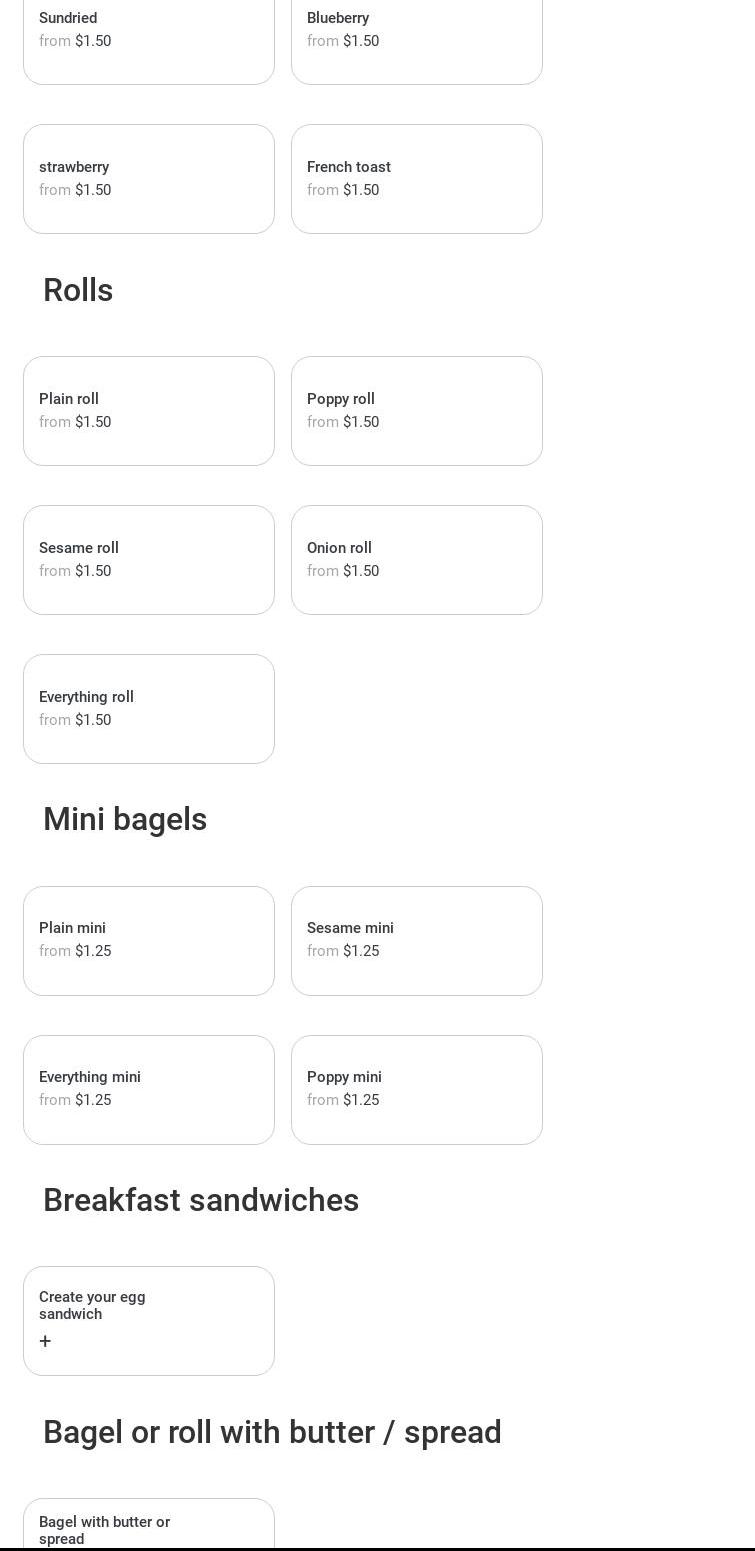
Task: Select Bagel with butter or spread
Action: pyautogui.click(x=148, y=1527)
